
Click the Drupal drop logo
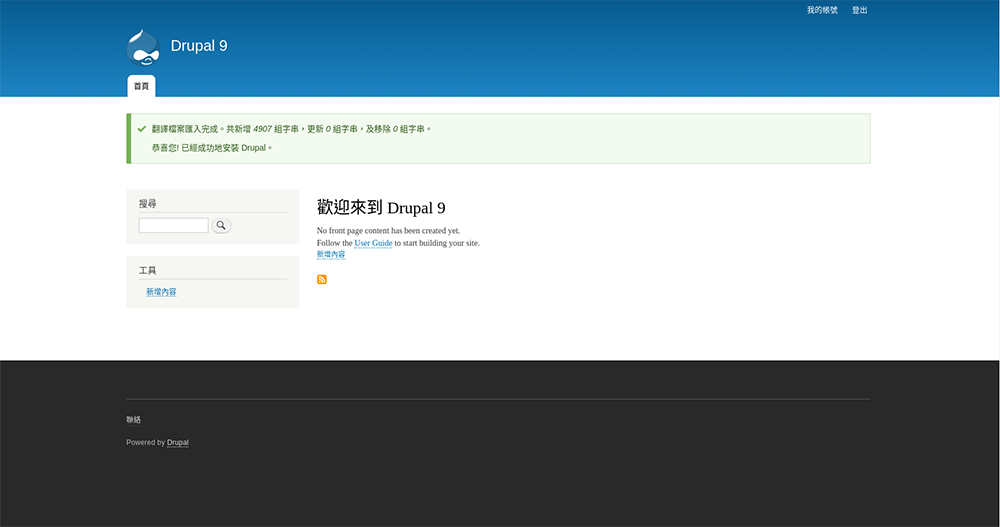(143, 47)
